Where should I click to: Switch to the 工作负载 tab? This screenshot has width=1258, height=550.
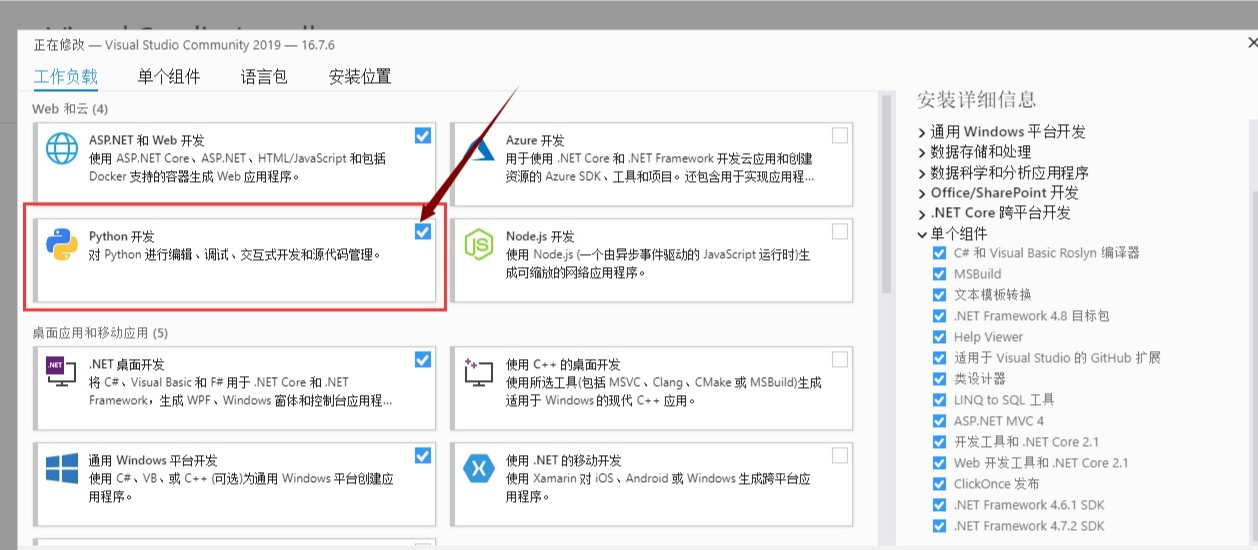[x=66, y=77]
